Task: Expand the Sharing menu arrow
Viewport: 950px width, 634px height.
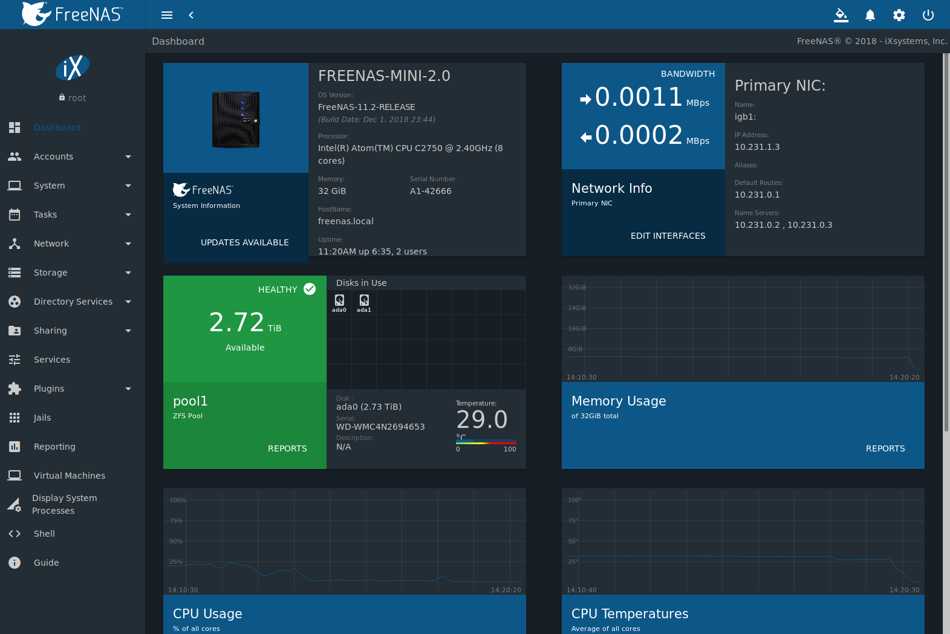Action: 128,331
